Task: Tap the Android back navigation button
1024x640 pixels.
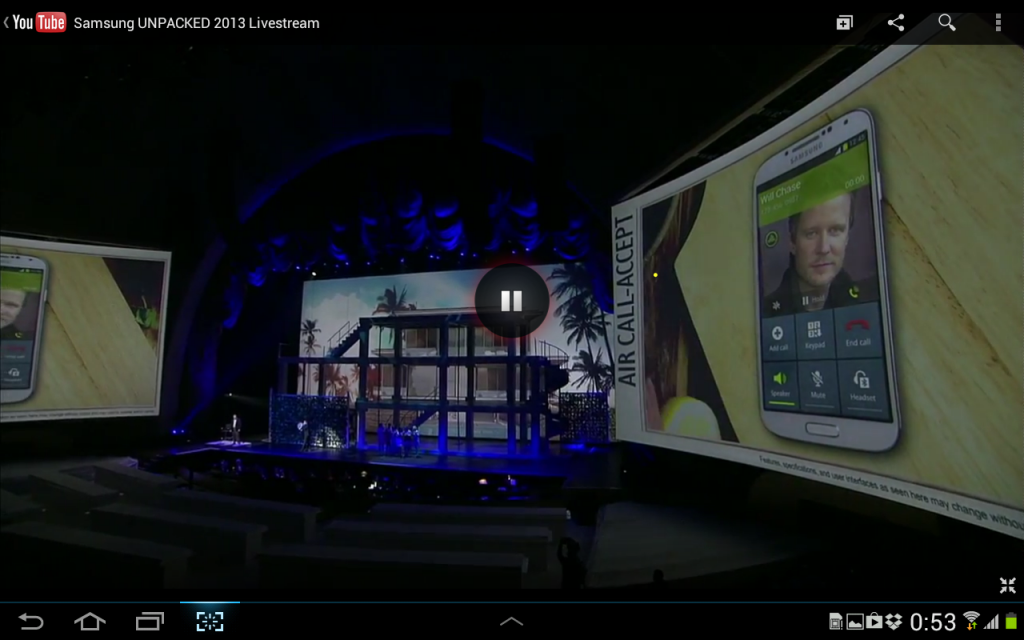Action: [31, 621]
